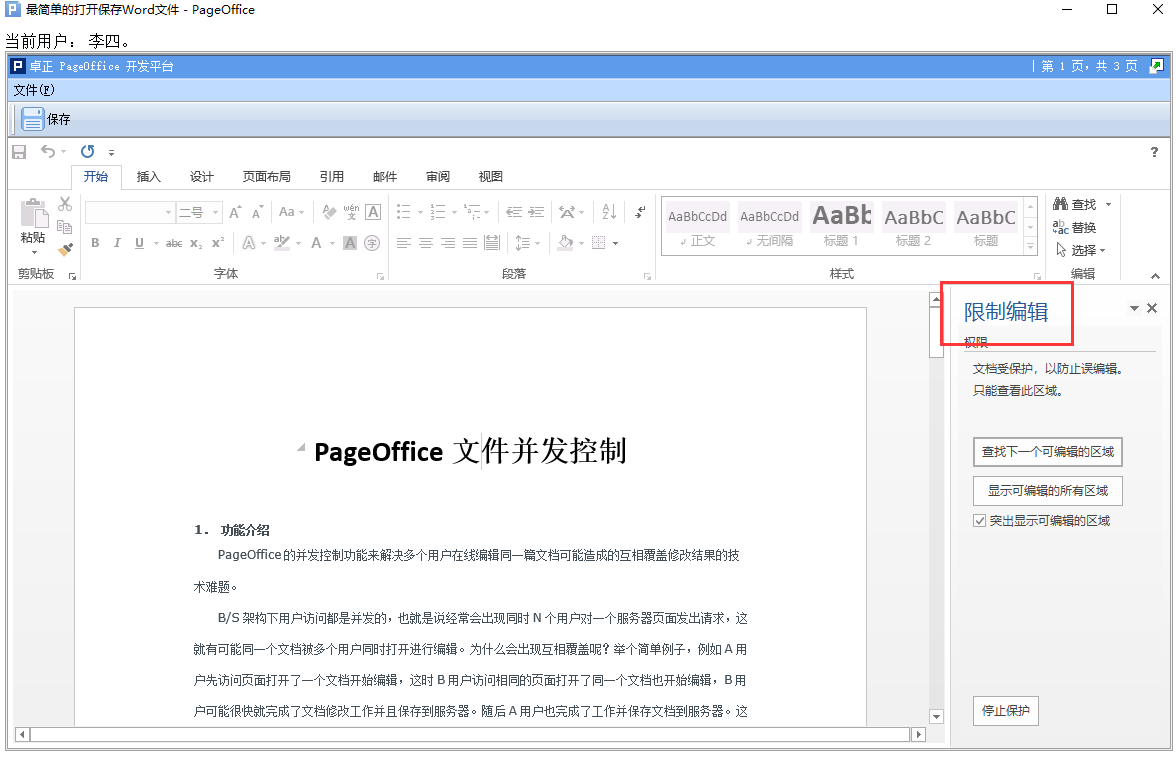Click the clear formatting eraser icon
Viewport: 1176px width, 763px height.
click(x=328, y=212)
